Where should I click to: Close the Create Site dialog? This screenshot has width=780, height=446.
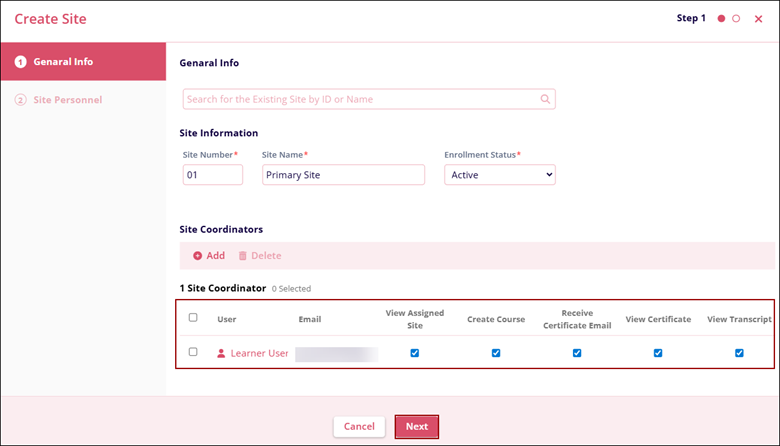[x=758, y=19]
